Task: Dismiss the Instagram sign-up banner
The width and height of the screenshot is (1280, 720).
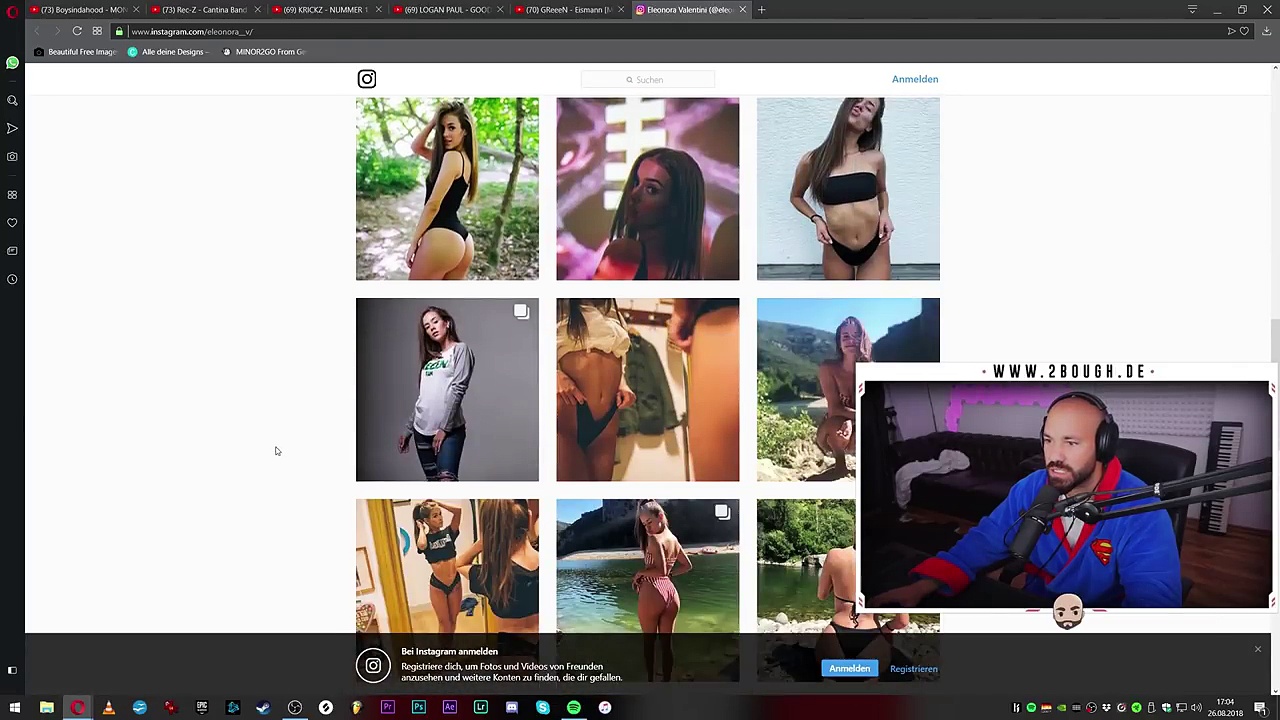Action: click(1257, 650)
